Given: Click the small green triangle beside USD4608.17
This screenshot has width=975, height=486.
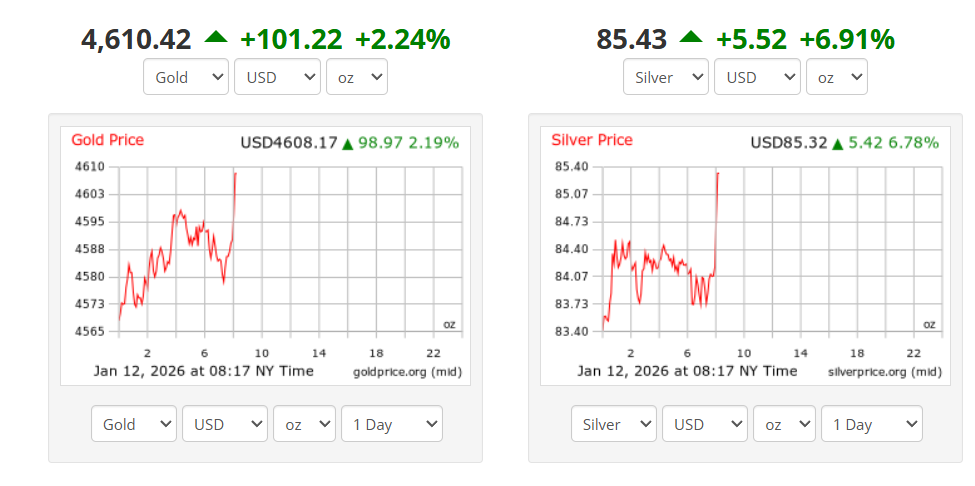Looking at the screenshot, I should [x=348, y=144].
